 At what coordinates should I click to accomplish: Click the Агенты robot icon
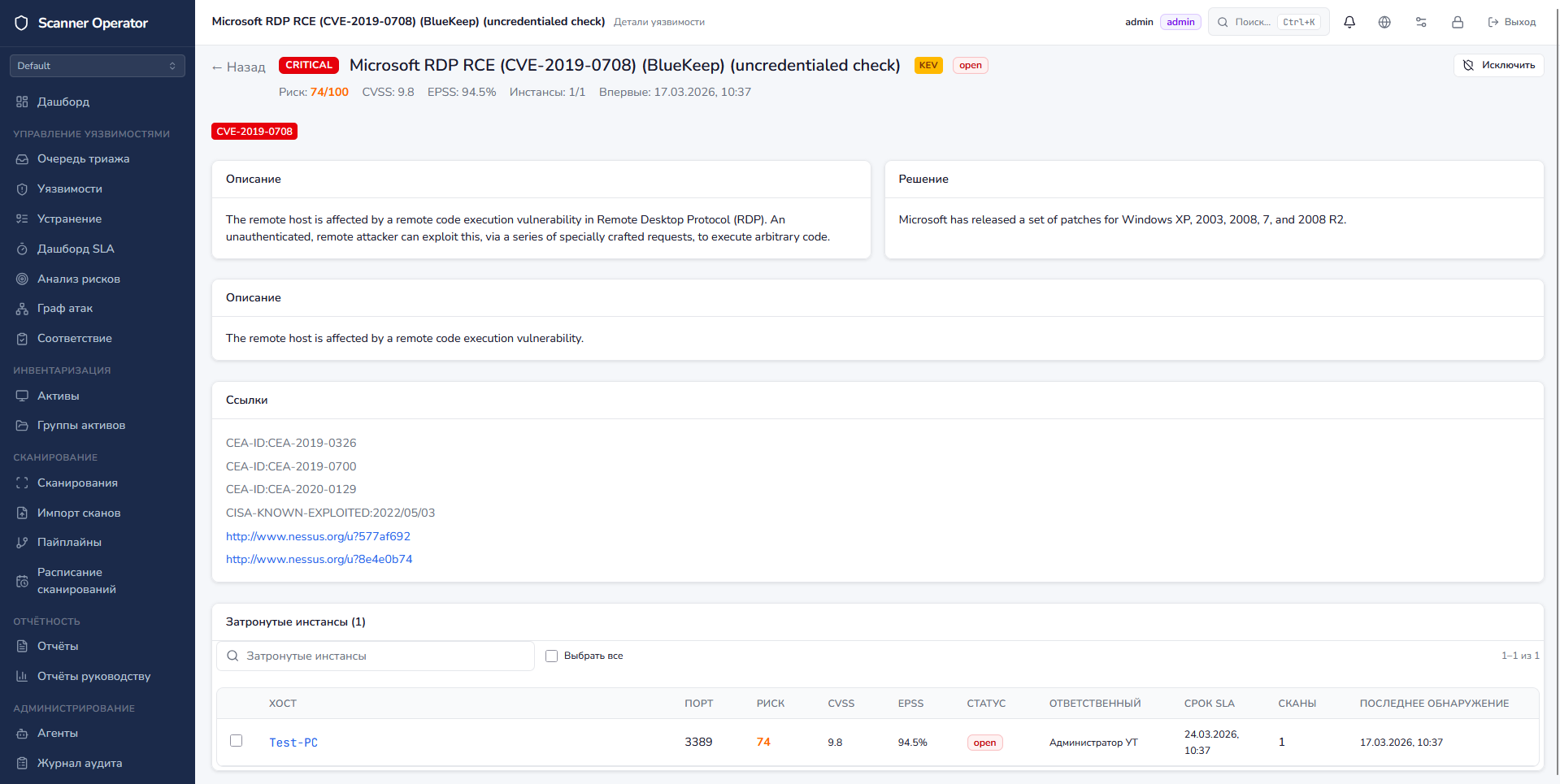(22, 734)
